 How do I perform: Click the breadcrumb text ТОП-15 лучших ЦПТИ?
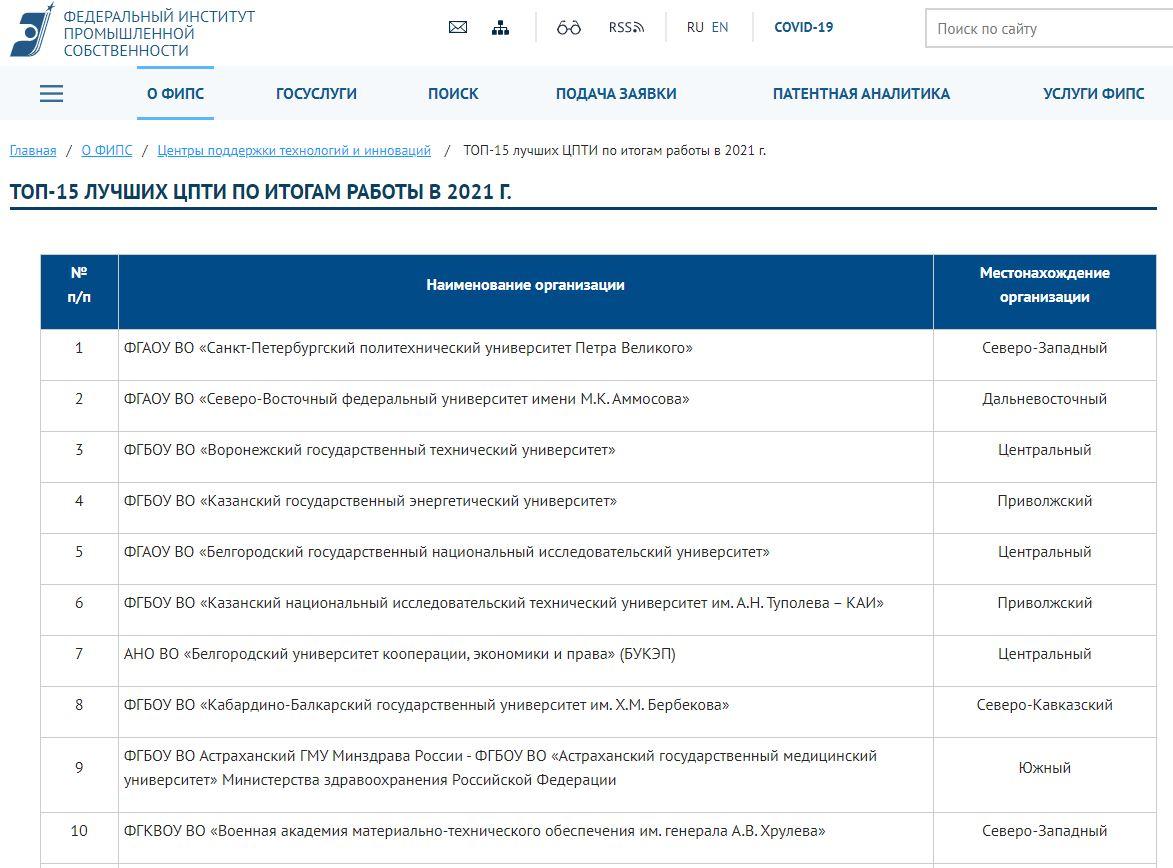(x=615, y=150)
